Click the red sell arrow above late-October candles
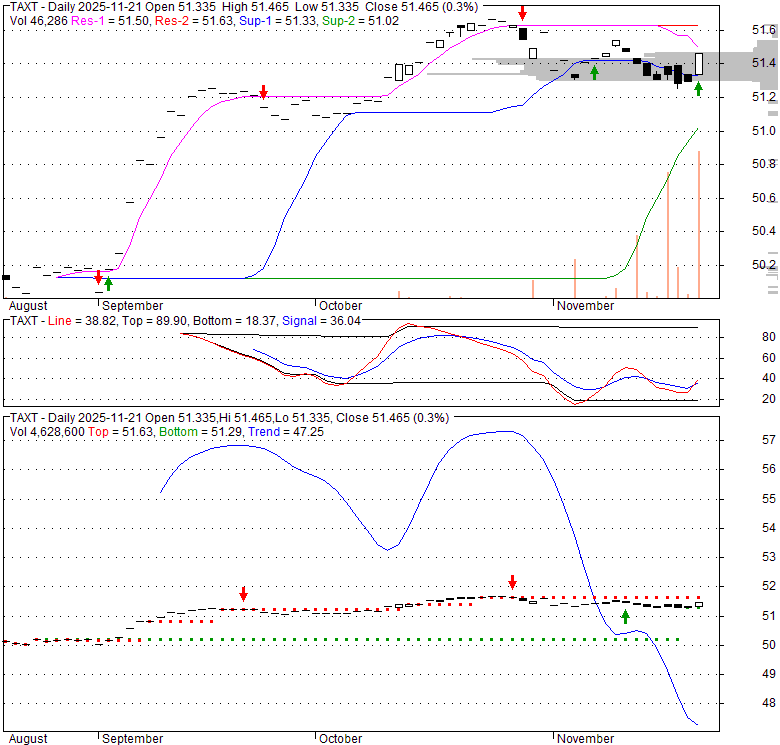Viewport: 780px width, 745px height. click(x=522, y=13)
